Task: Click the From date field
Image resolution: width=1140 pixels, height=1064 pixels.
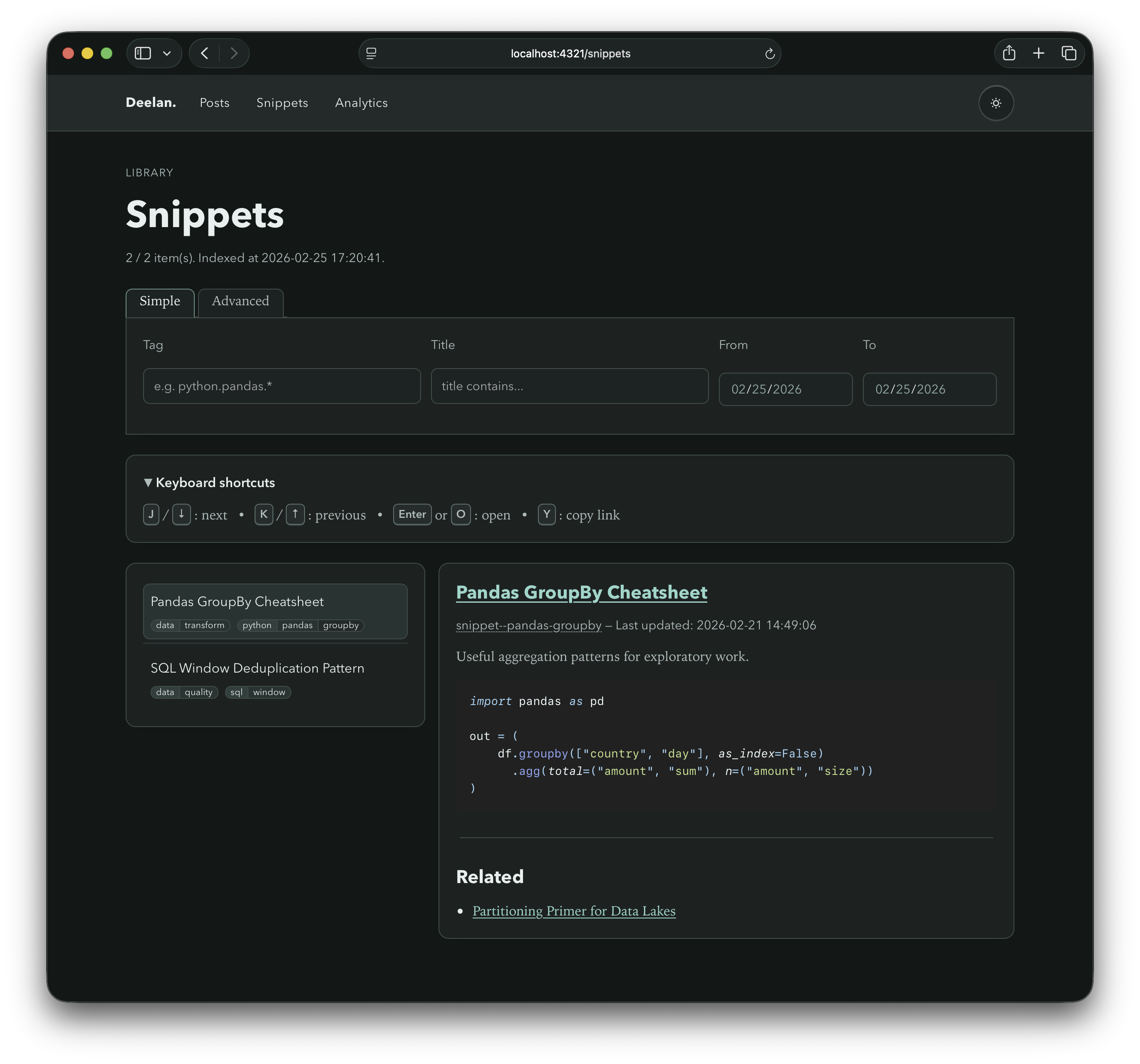Action: pyautogui.click(x=785, y=388)
